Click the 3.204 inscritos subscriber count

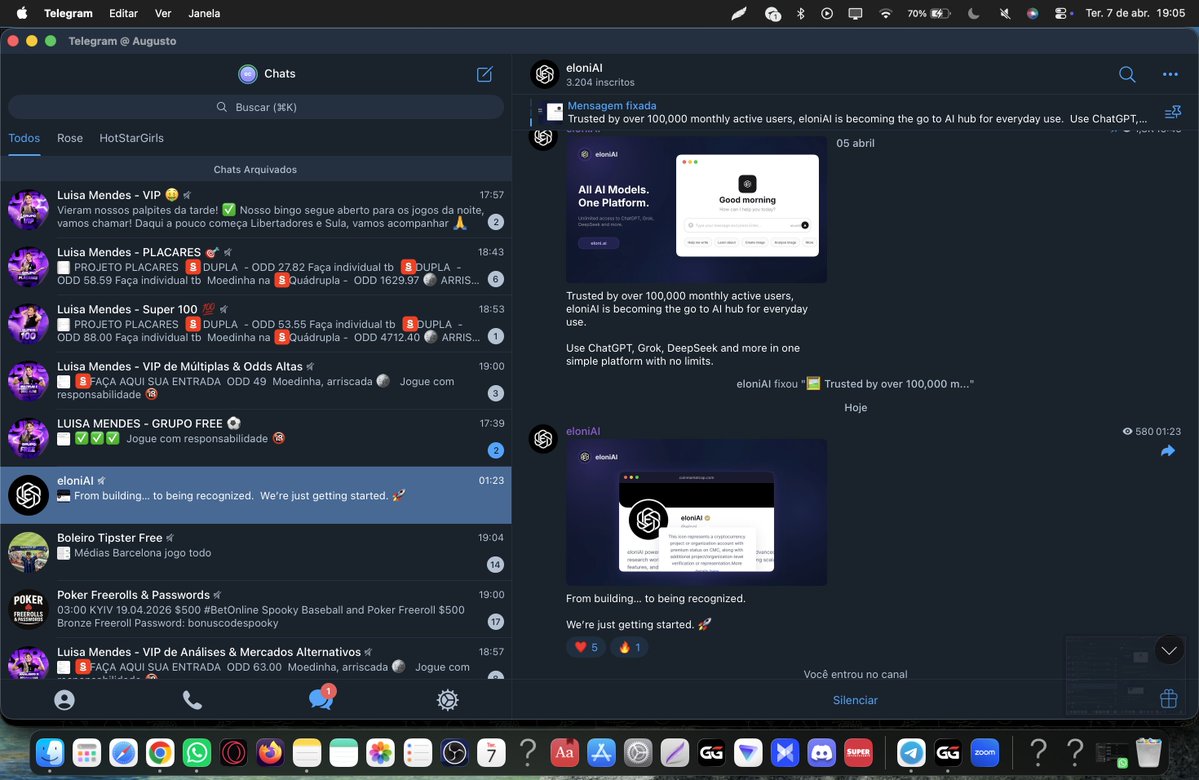pyautogui.click(x=600, y=83)
